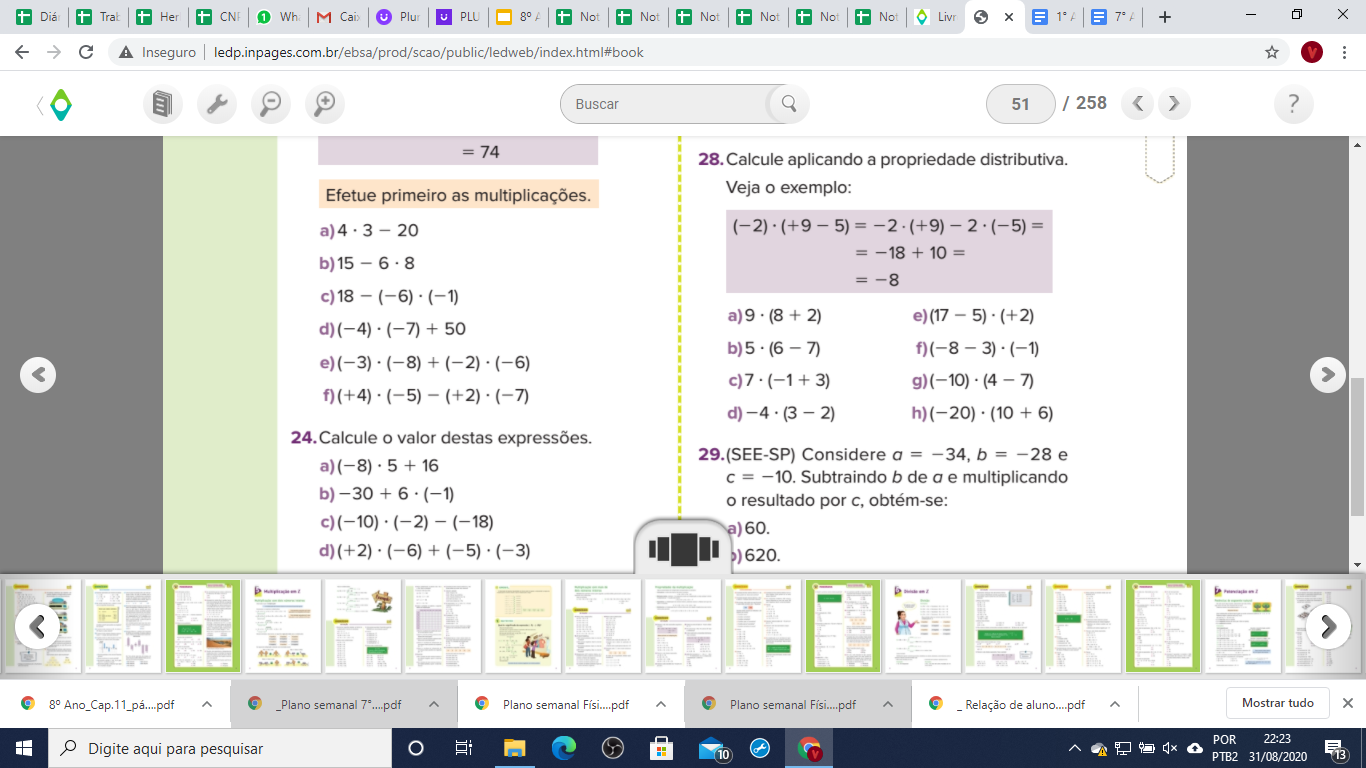Viewport: 1366px width, 768px height.
Task: Open the wrench tools icon
Action: [x=217, y=104]
